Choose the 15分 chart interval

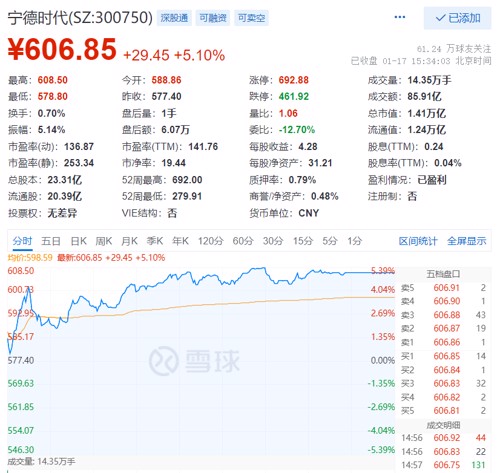click(x=303, y=241)
